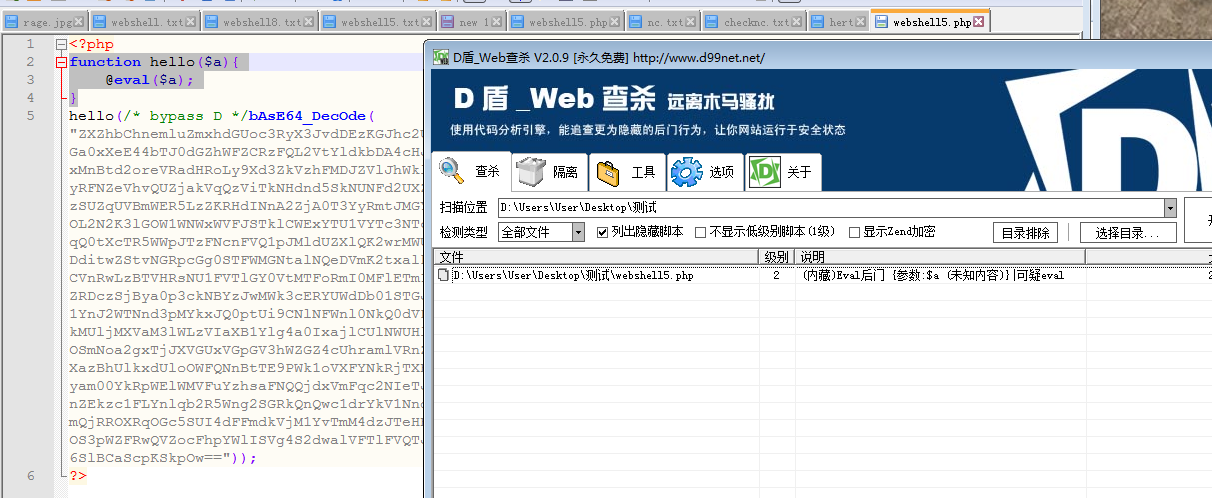
Task: Click the closing ?> tag in editor
Action: tap(78, 475)
